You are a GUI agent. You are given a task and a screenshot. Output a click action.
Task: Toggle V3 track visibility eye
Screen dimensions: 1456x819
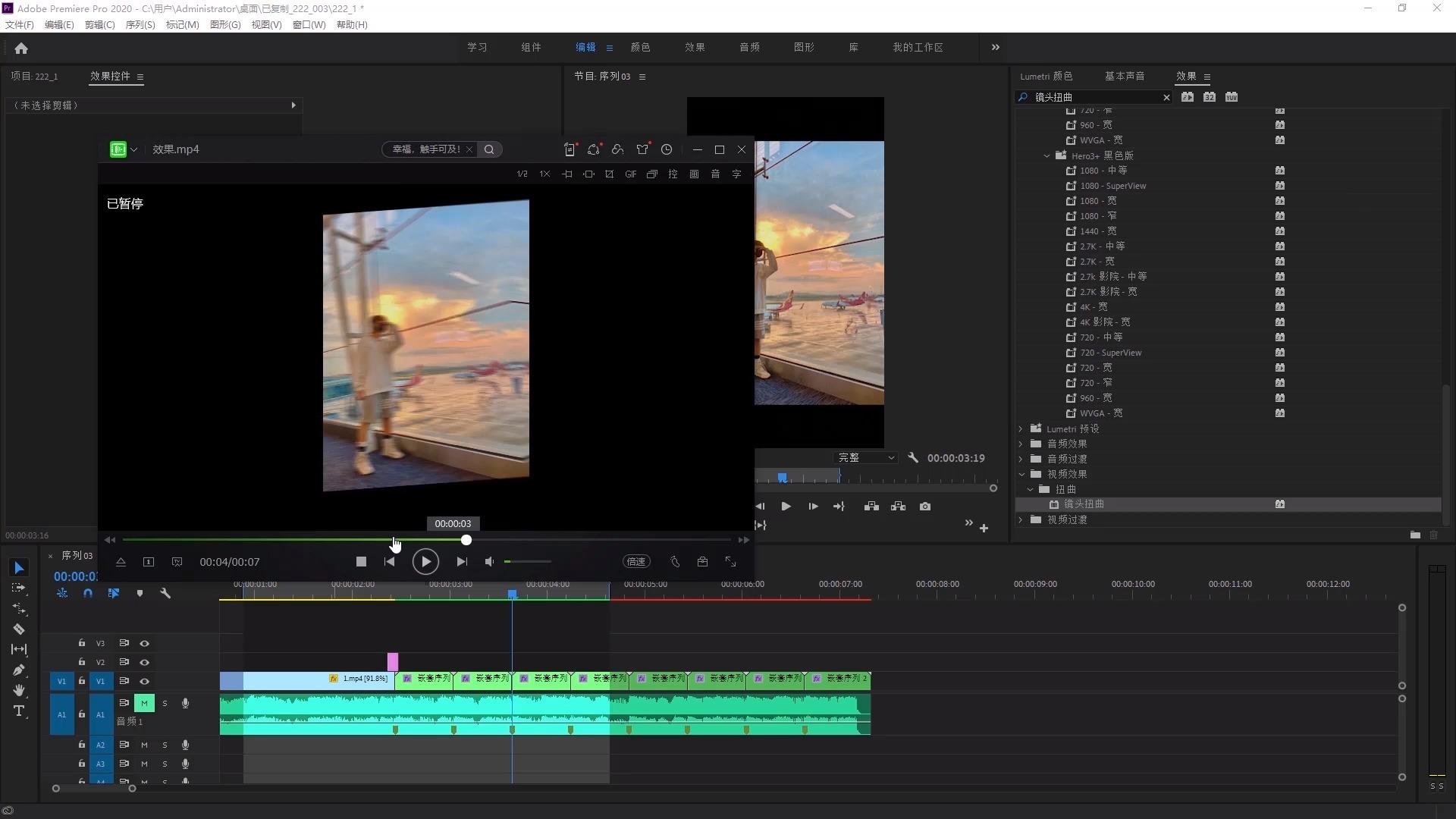coord(144,644)
